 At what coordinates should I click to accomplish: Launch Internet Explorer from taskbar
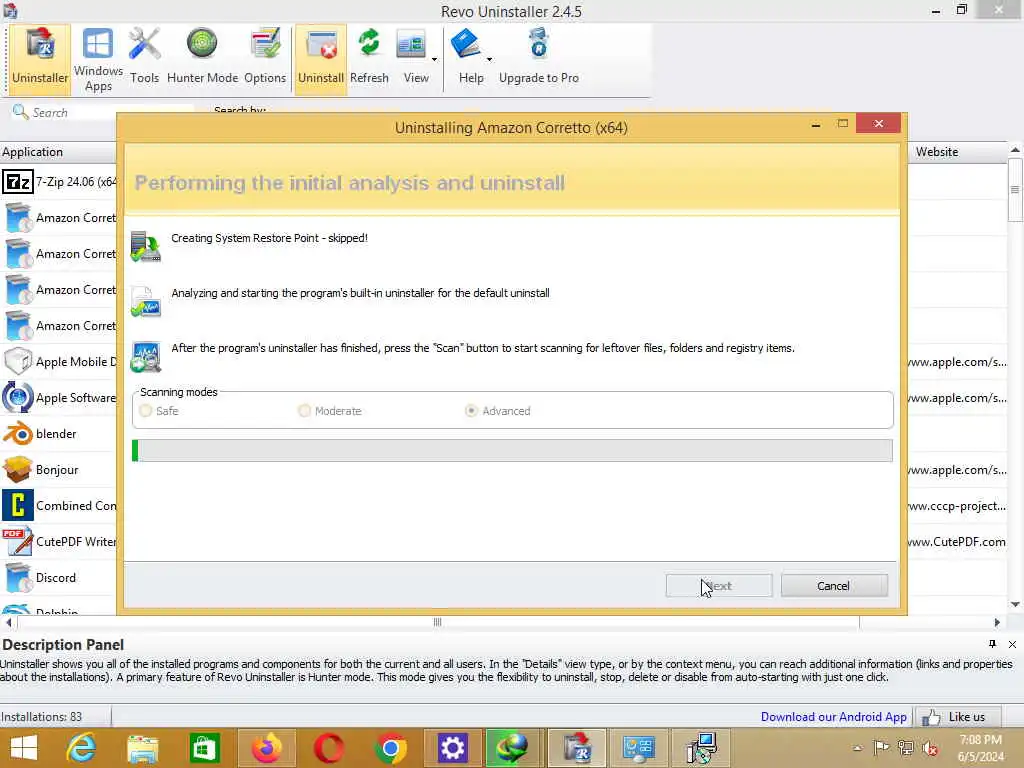[81, 748]
